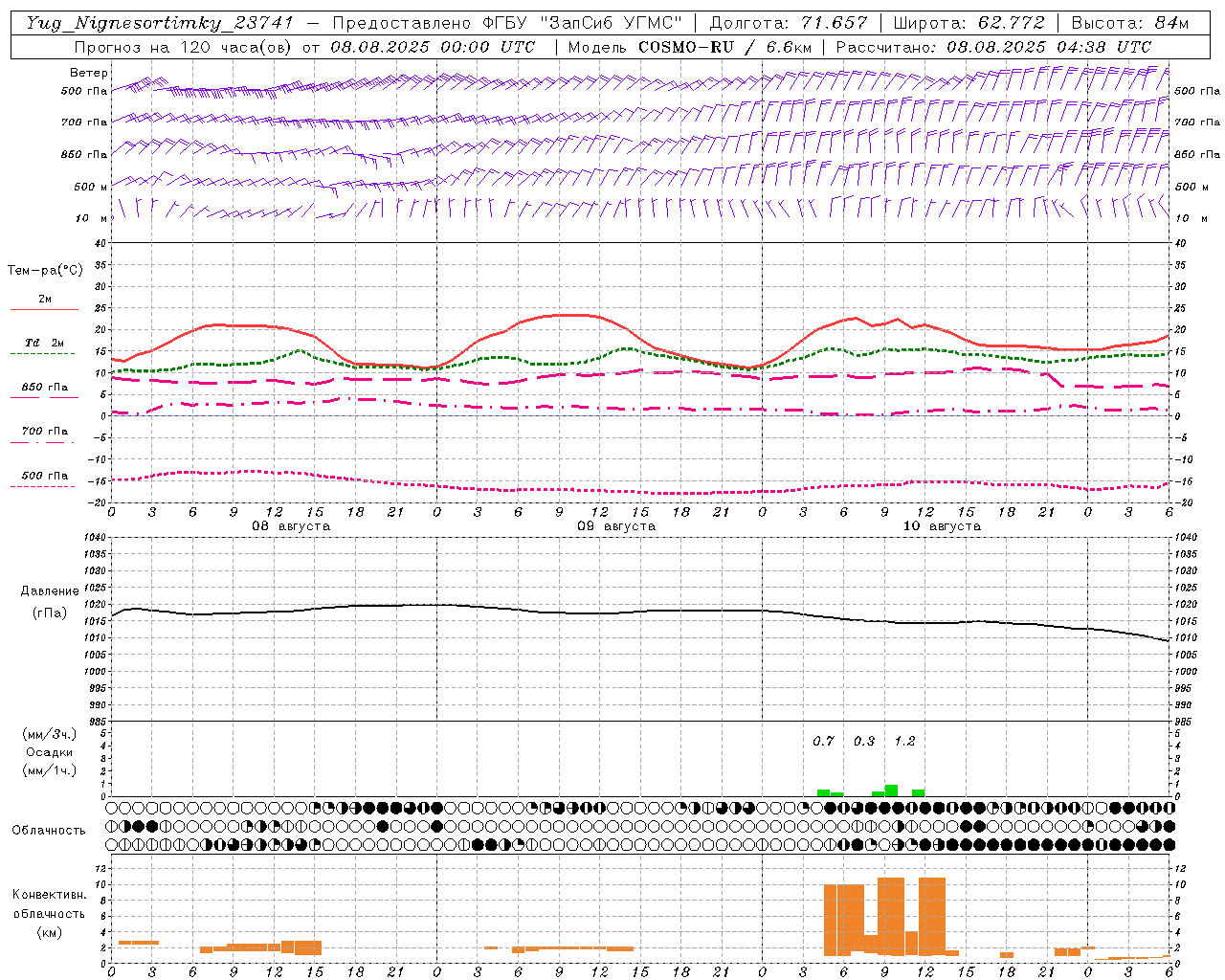The width and height of the screenshot is (1225, 980).
Task: Click the 08 августа date label
Action: click(291, 526)
